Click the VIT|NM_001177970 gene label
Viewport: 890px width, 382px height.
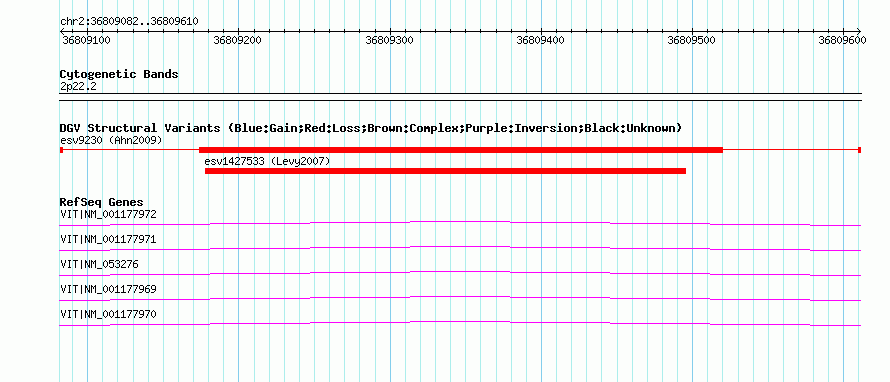(x=108, y=314)
